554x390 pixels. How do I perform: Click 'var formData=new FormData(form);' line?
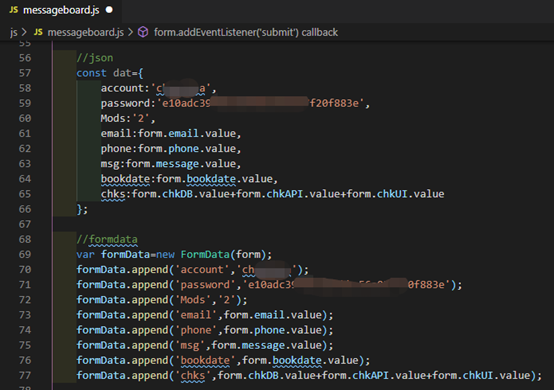174,255
